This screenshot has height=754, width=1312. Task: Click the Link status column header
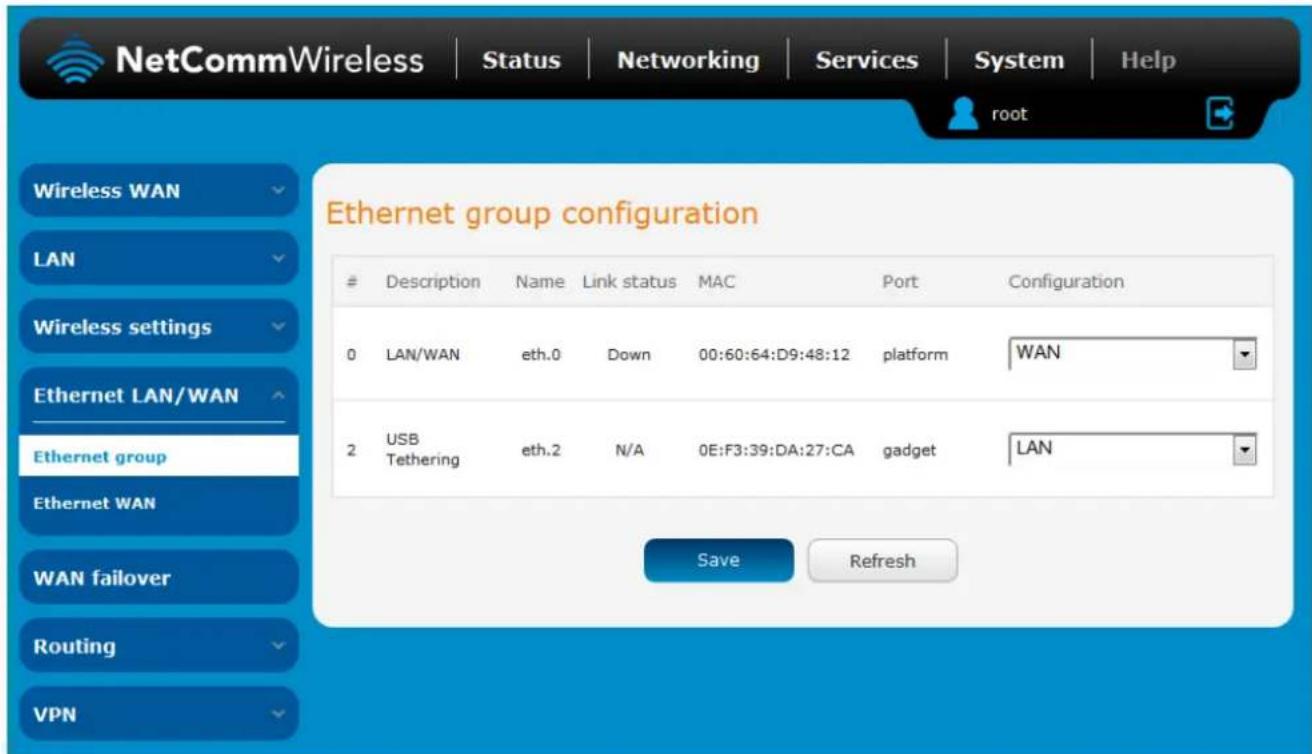629,282
